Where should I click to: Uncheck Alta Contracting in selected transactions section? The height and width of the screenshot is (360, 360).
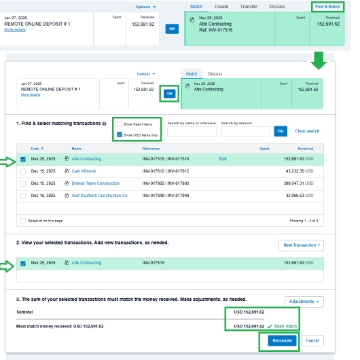23,263
